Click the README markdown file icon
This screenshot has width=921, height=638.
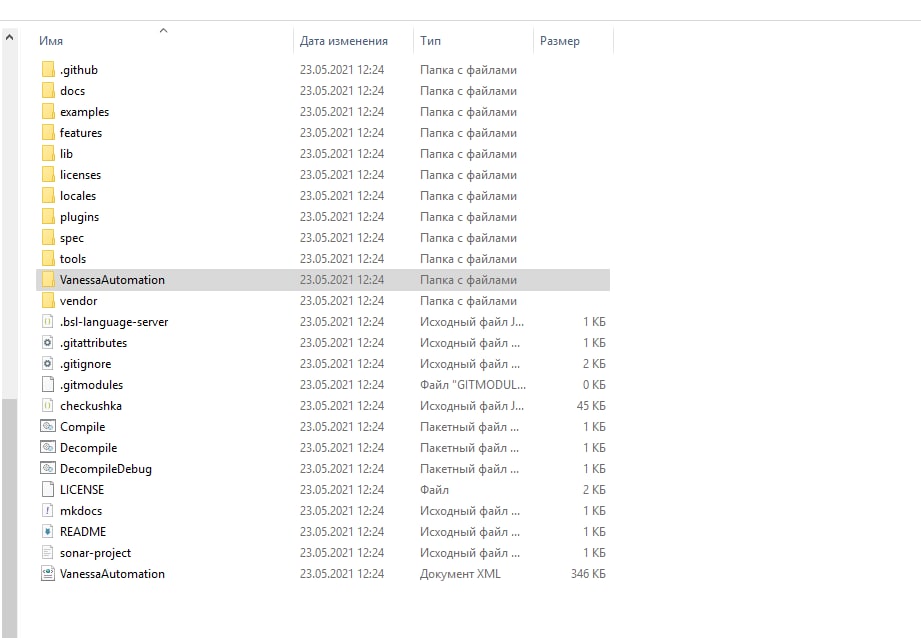[48, 532]
